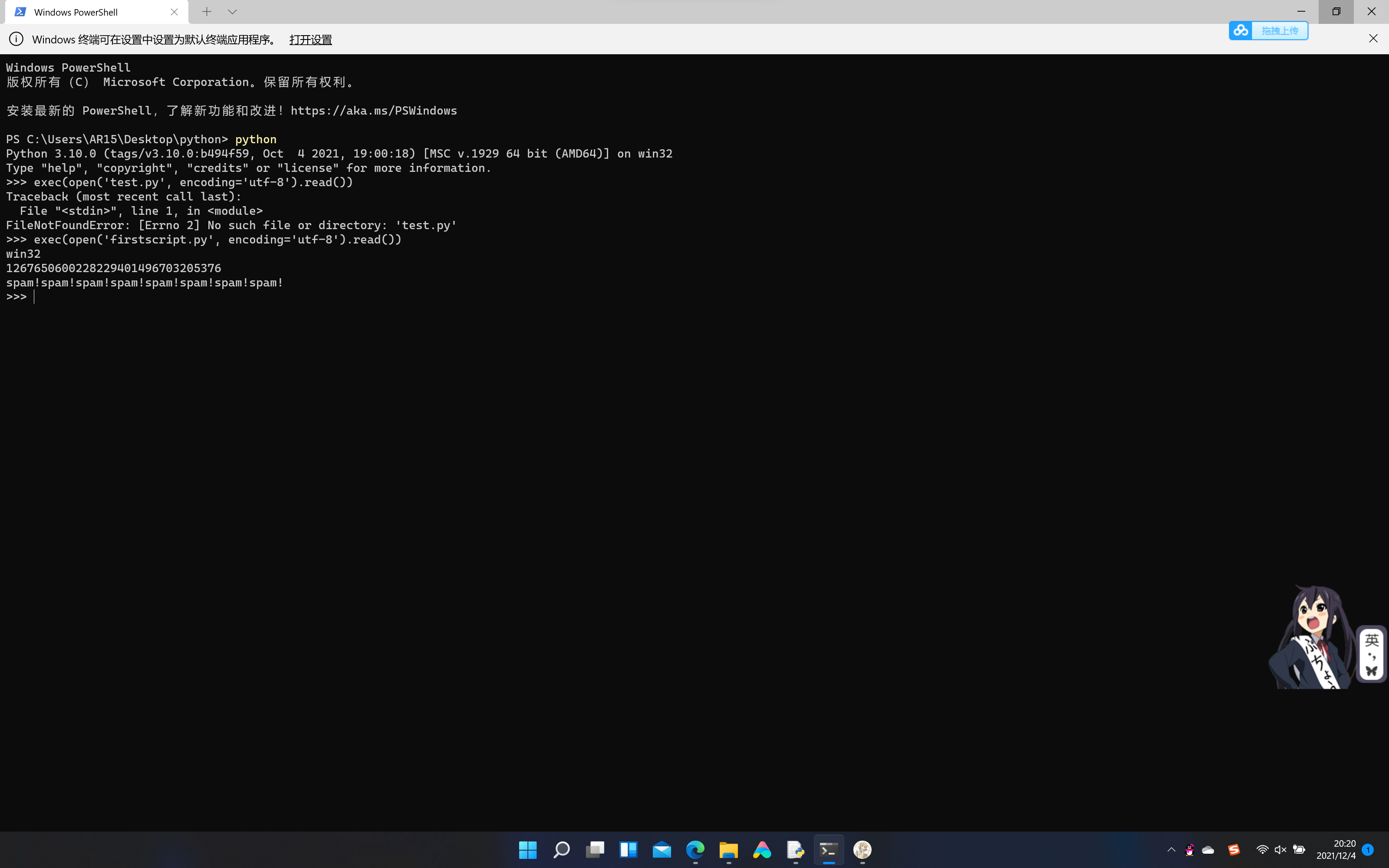Click the PowerShell icon in the tab

point(20,12)
